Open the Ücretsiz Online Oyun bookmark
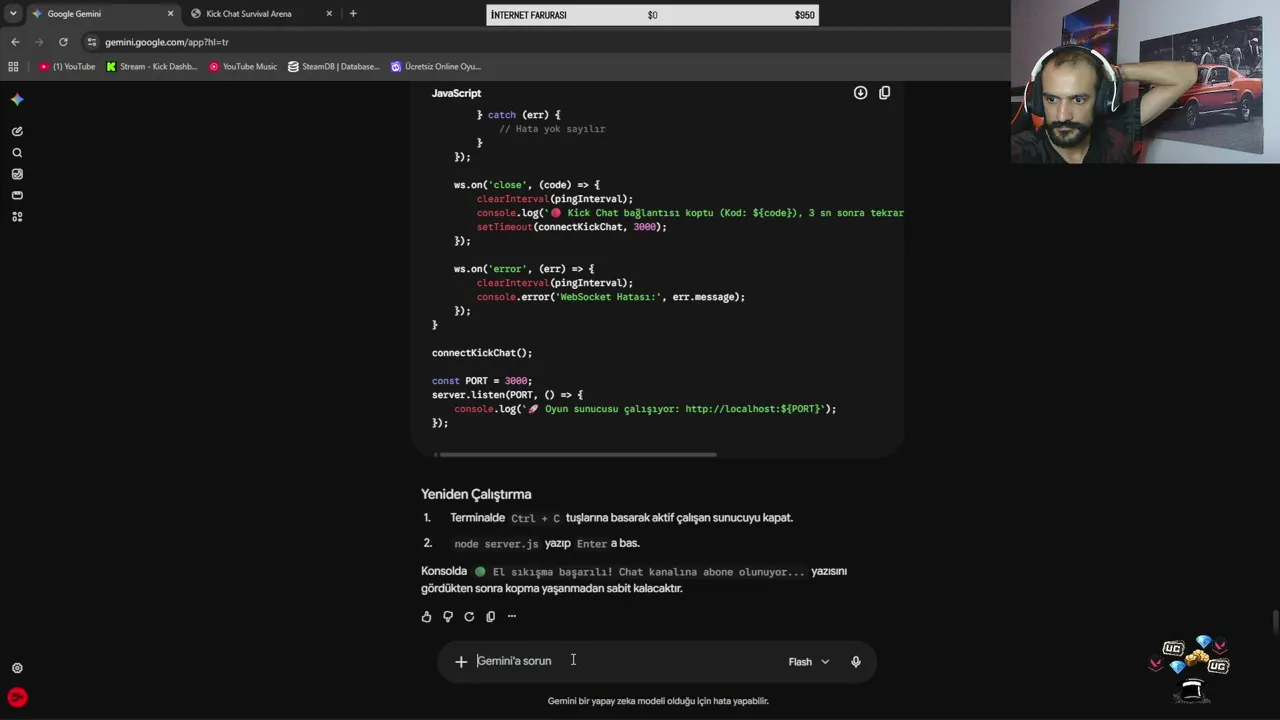This screenshot has width=1280, height=720. tap(436, 67)
